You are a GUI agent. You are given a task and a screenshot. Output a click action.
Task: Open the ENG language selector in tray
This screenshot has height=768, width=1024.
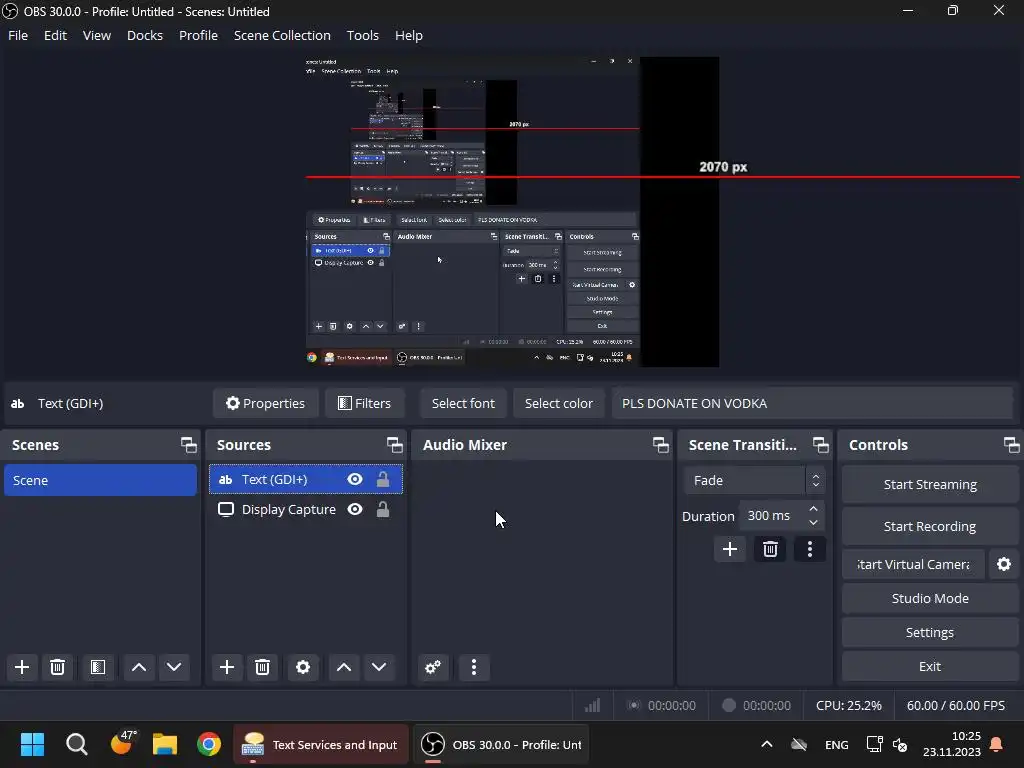(x=837, y=744)
